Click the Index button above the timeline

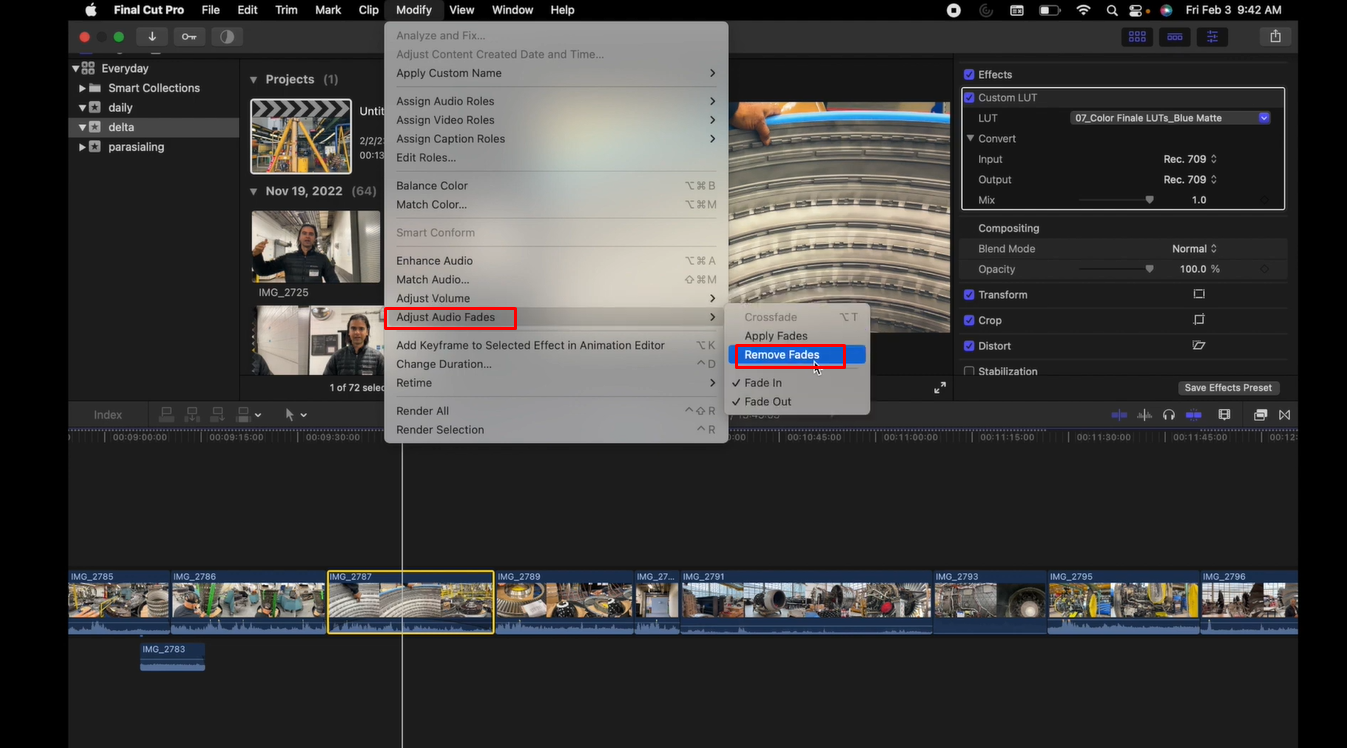[108, 414]
